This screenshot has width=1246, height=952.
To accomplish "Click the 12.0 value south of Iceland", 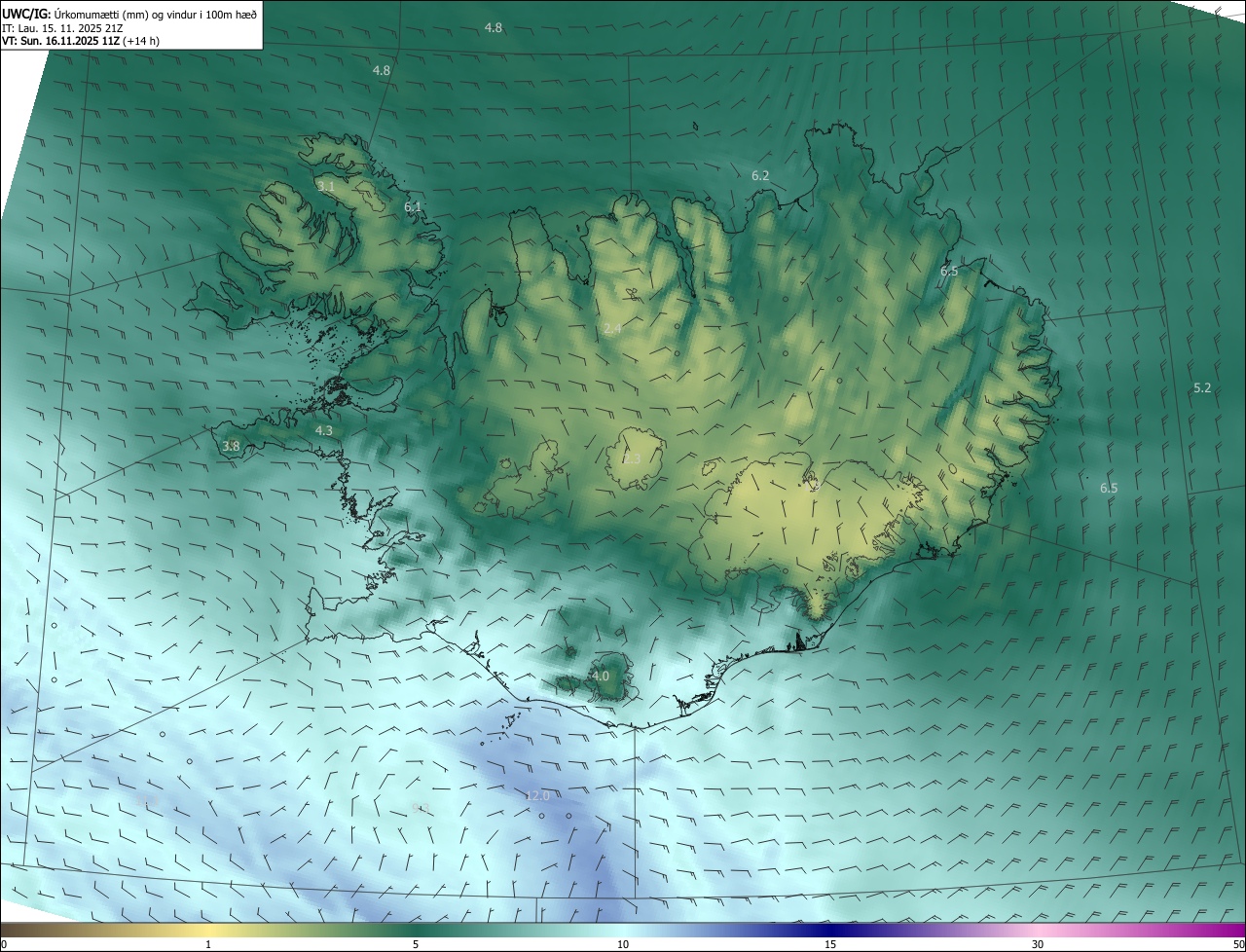I will pyautogui.click(x=537, y=795).
